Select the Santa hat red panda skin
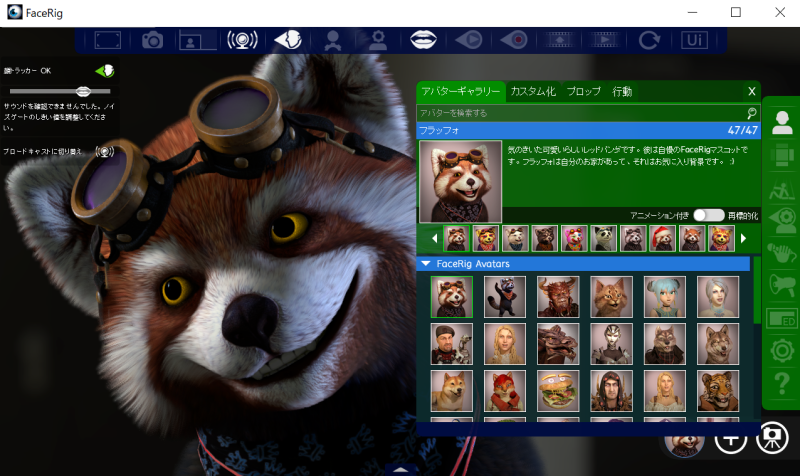 pyautogui.click(x=662, y=238)
